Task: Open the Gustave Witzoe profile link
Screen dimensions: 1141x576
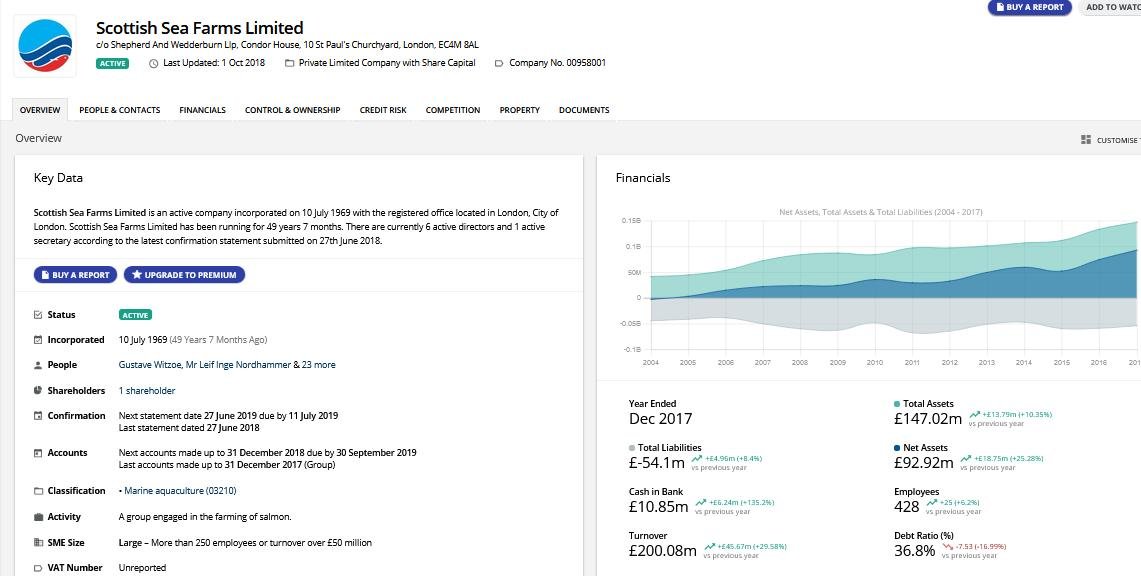Action: (x=151, y=364)
